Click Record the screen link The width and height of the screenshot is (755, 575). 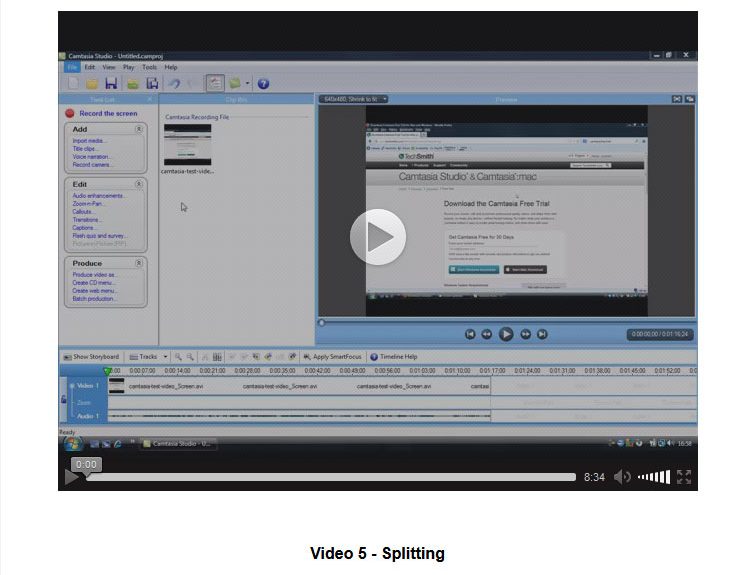(108, 113)
